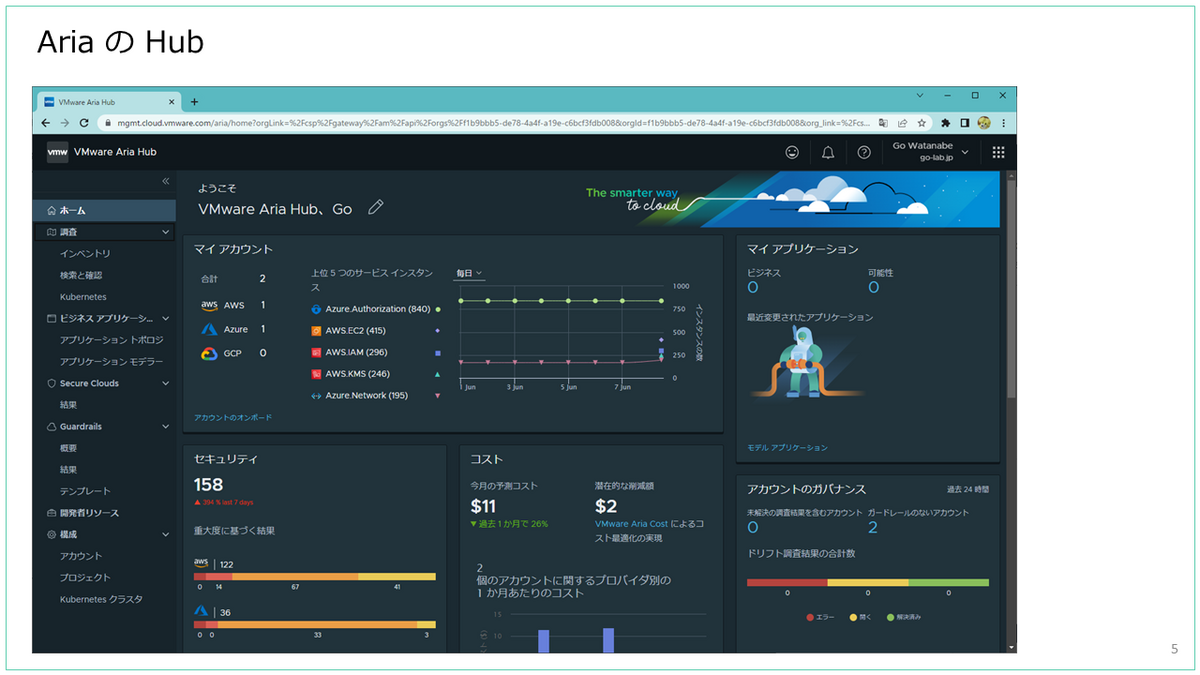Open the 毎日 interval dropdown
This screenshot has width=1200, height=675.
pos(469,273)
